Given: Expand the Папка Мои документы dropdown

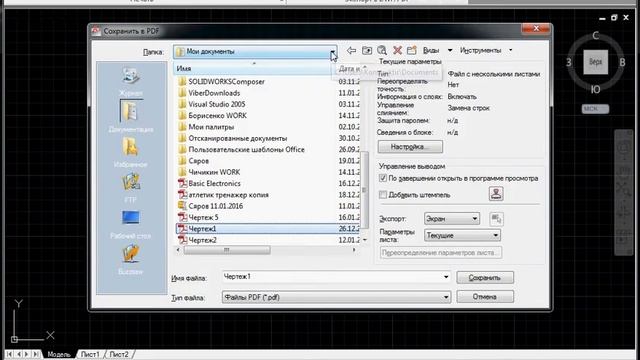Looking at the screenshot, I should [x=333, y=52].
